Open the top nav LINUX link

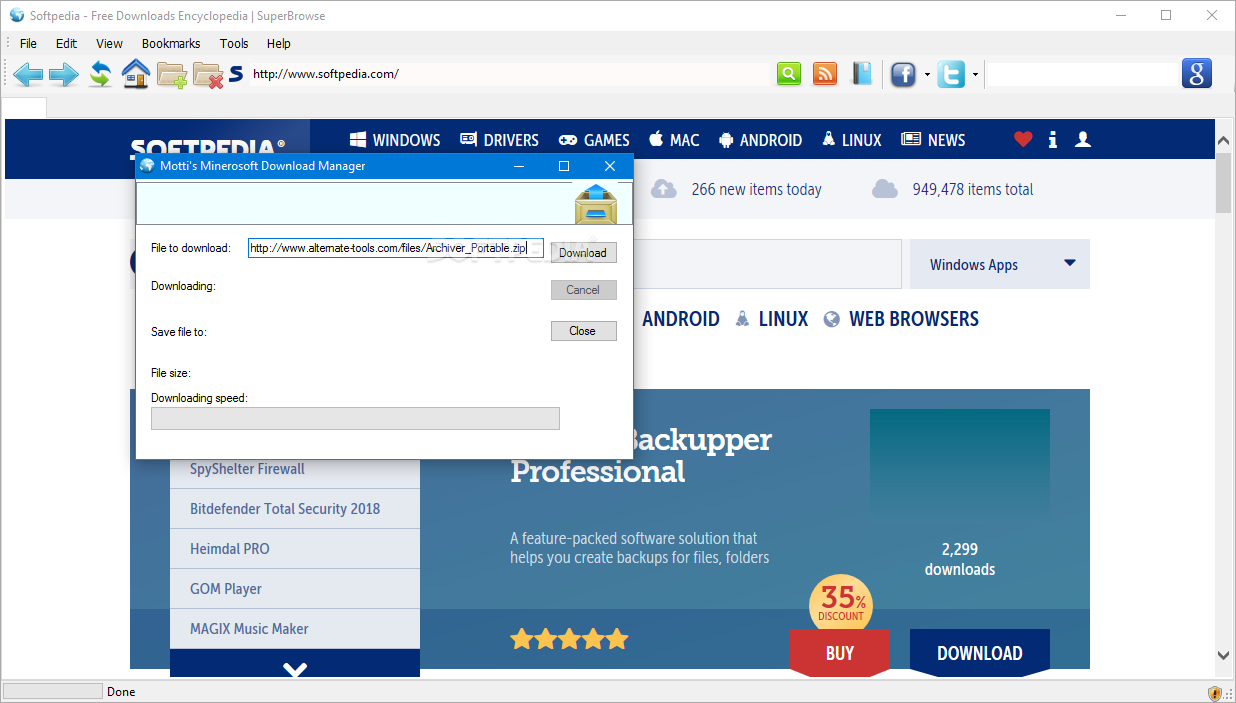(851, 140)
